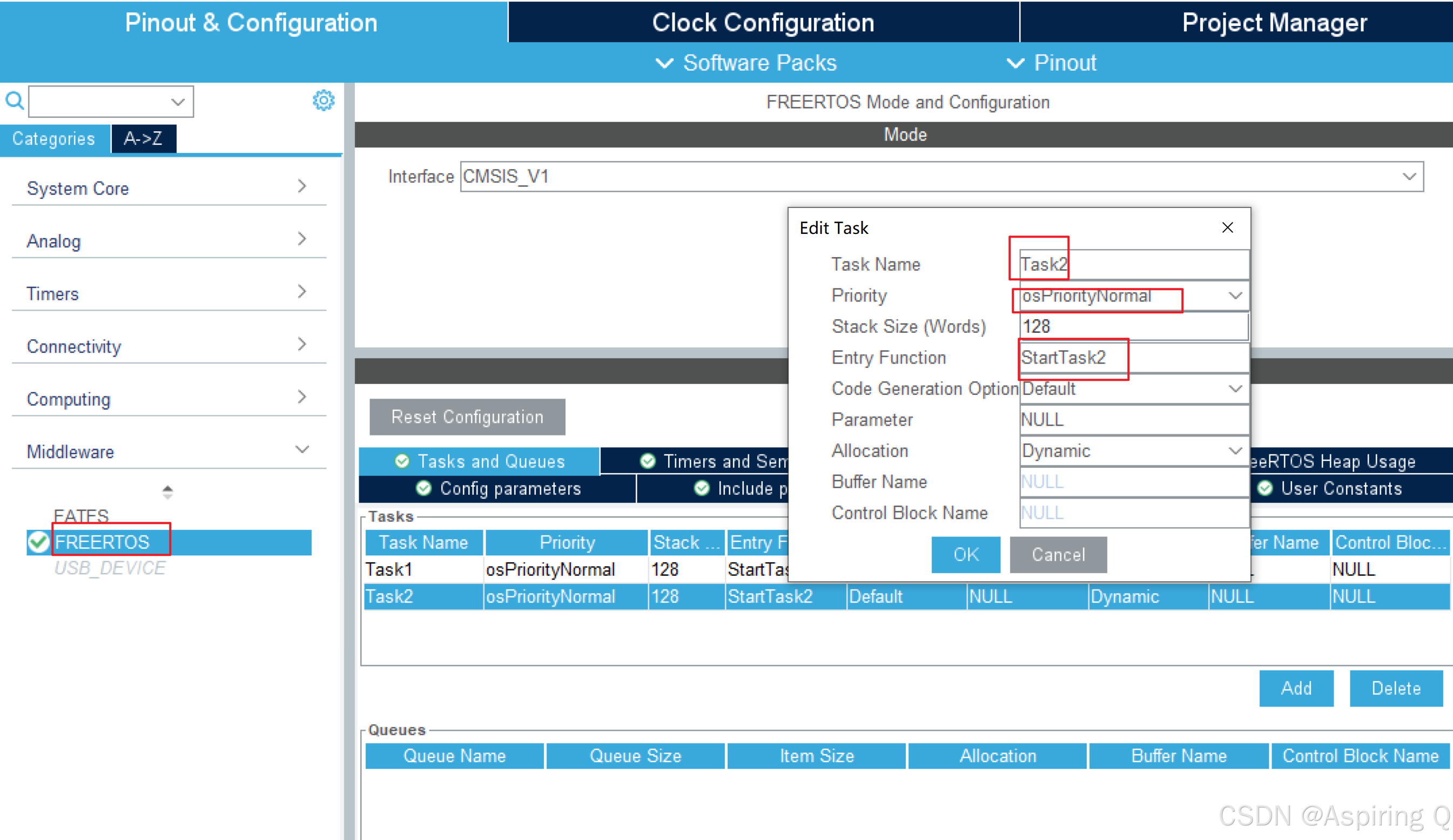Click the Add task button
This screenshot has height=840, width=1453.
pos(1296,688)
